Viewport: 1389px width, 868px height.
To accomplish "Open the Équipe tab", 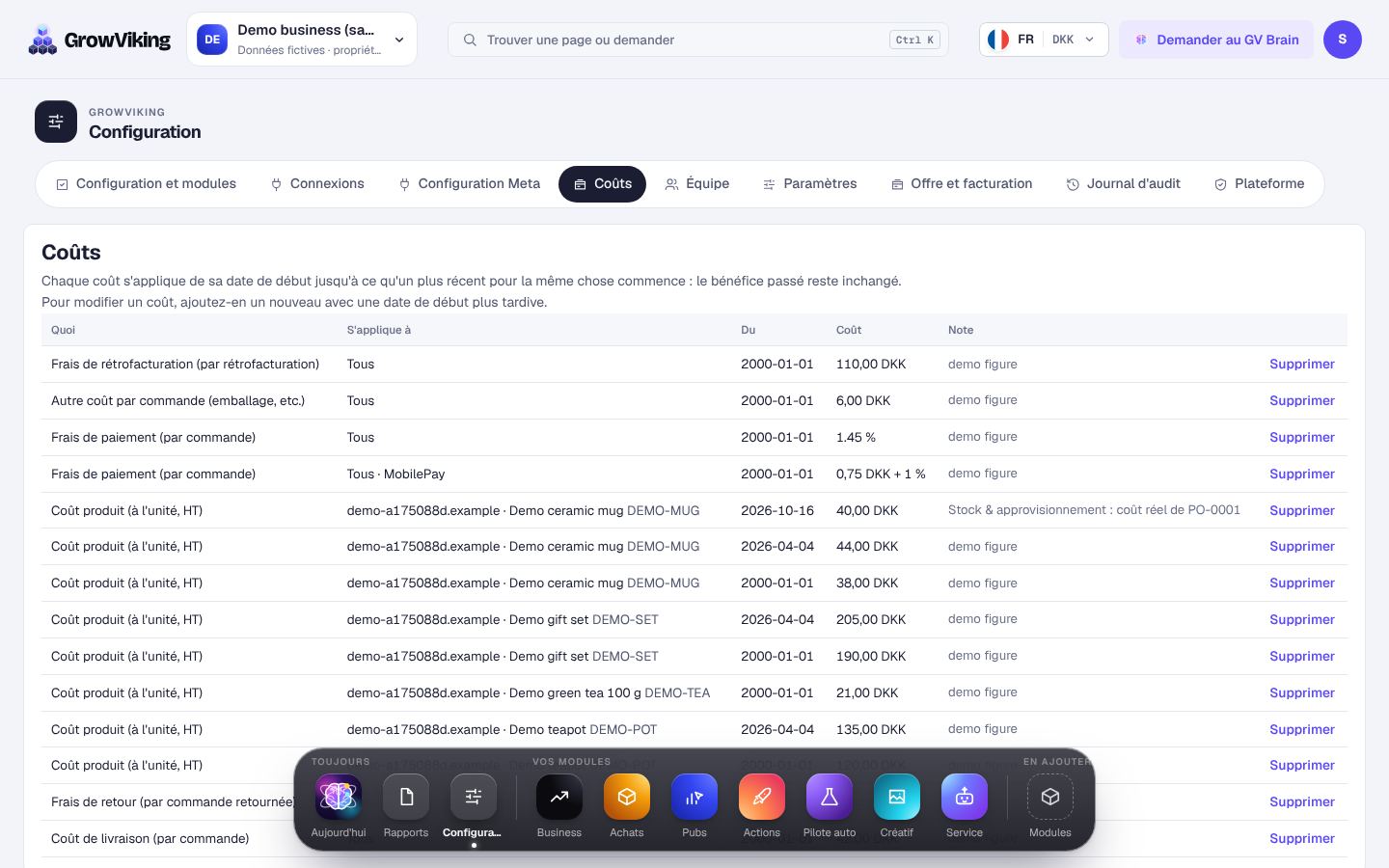I will click(x=697, y=184).
